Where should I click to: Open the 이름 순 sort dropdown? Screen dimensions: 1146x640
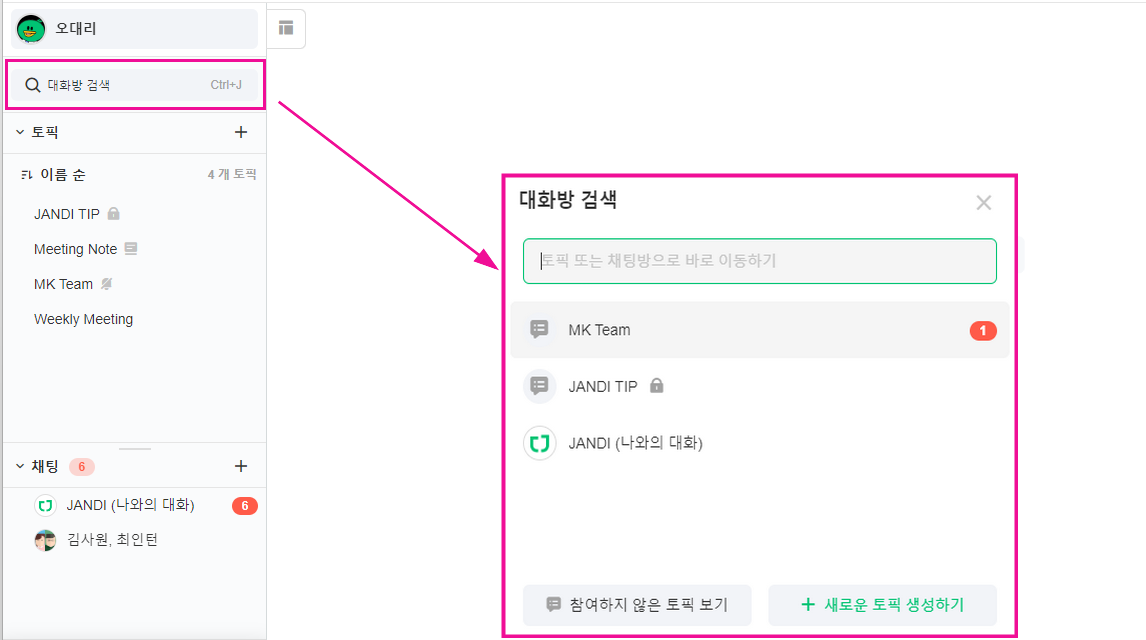click(63, 175)
